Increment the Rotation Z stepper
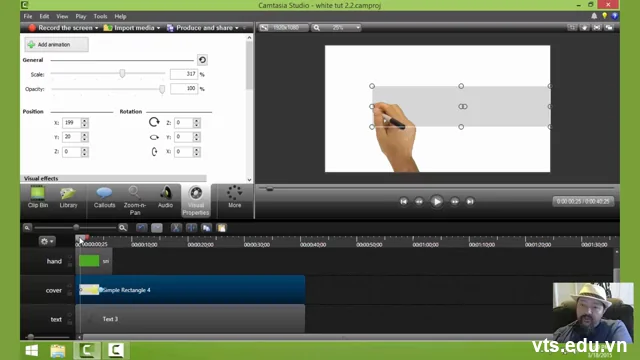Viewport: 640px width, 360px height. tap(196, 120)
